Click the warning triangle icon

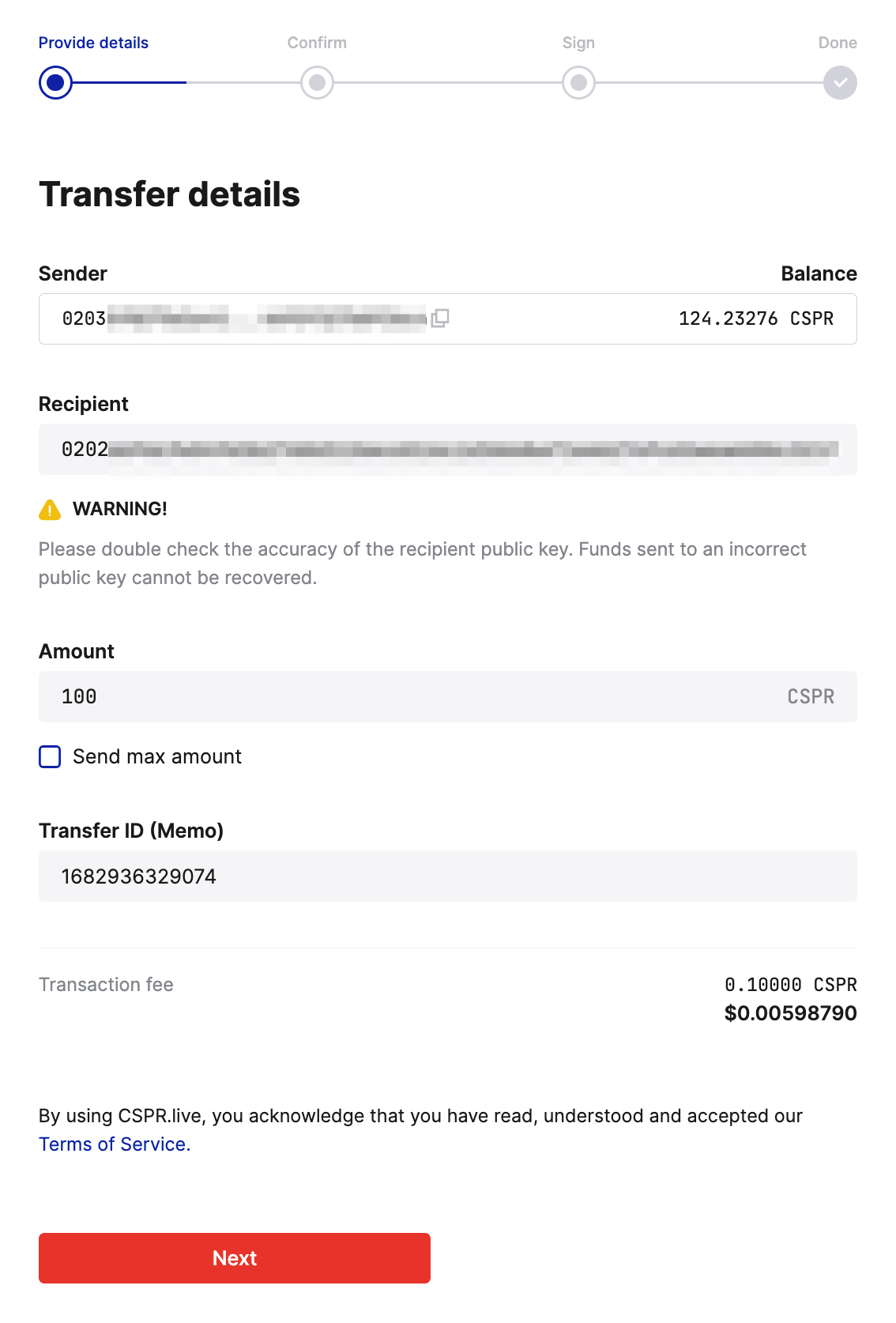pos(49,509)
